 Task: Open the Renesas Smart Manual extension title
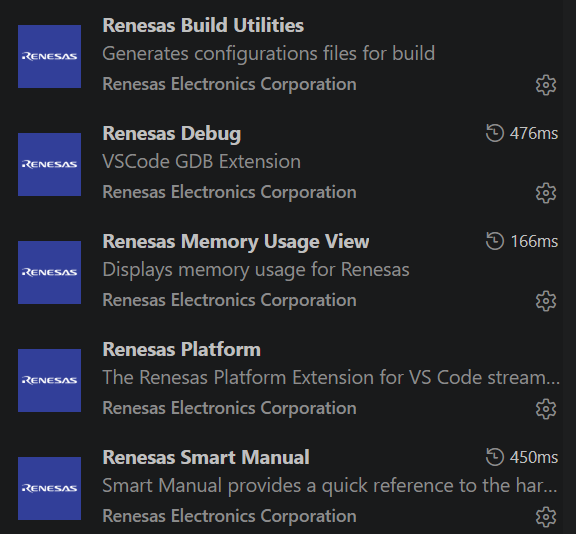tap(206, 458)
